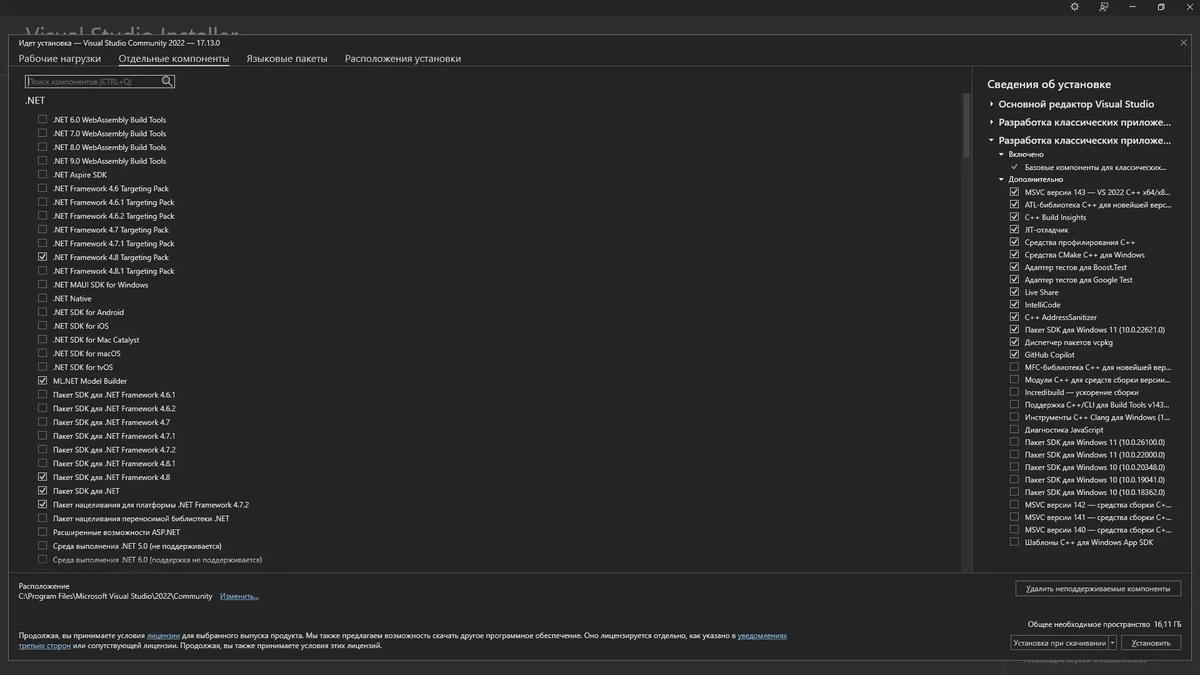Expand Основной редактор Visual Studio section
The width and height of the screenshot is (1200, 675).
(x=992, y=104)
